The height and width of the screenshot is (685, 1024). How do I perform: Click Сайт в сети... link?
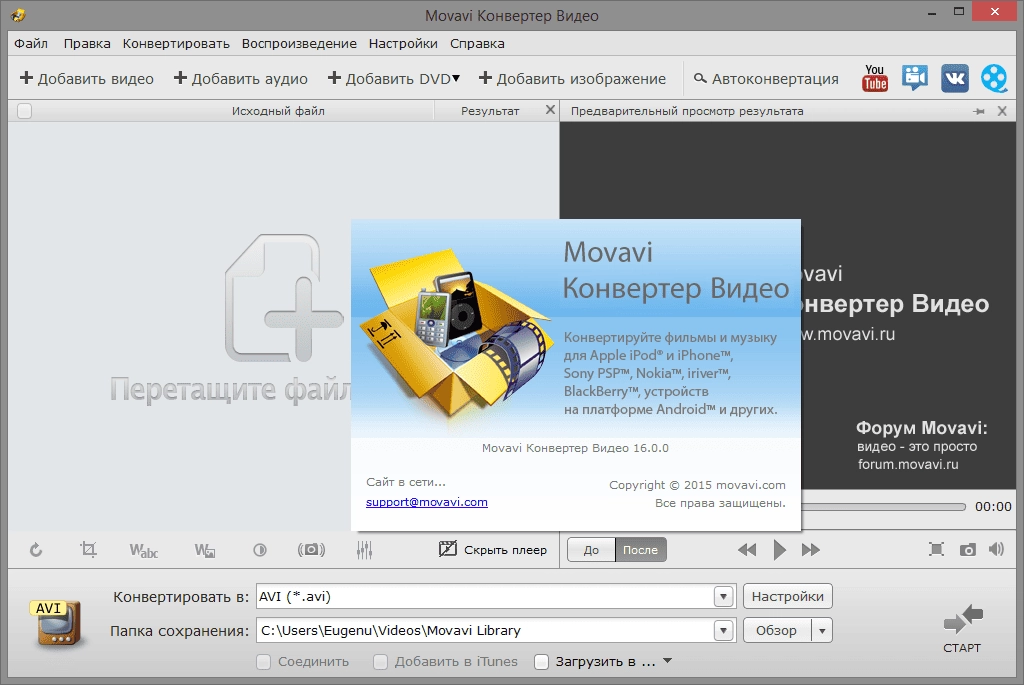pos(406,483)
